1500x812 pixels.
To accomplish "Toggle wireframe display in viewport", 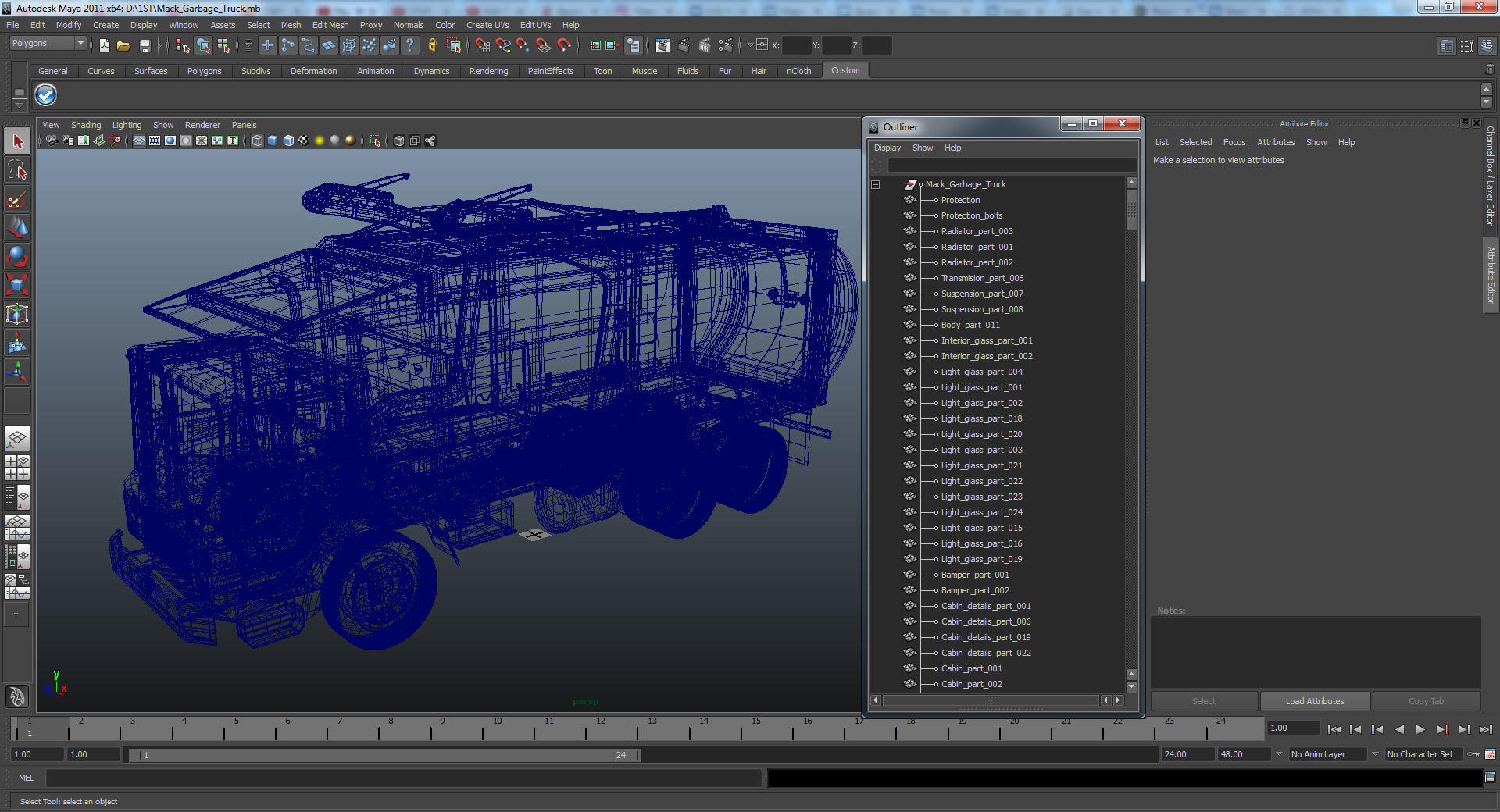I will click(257, 141).
